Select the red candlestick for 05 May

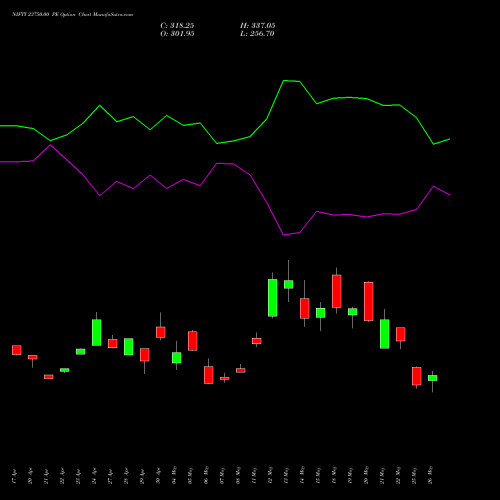click(x=193, y=341)
